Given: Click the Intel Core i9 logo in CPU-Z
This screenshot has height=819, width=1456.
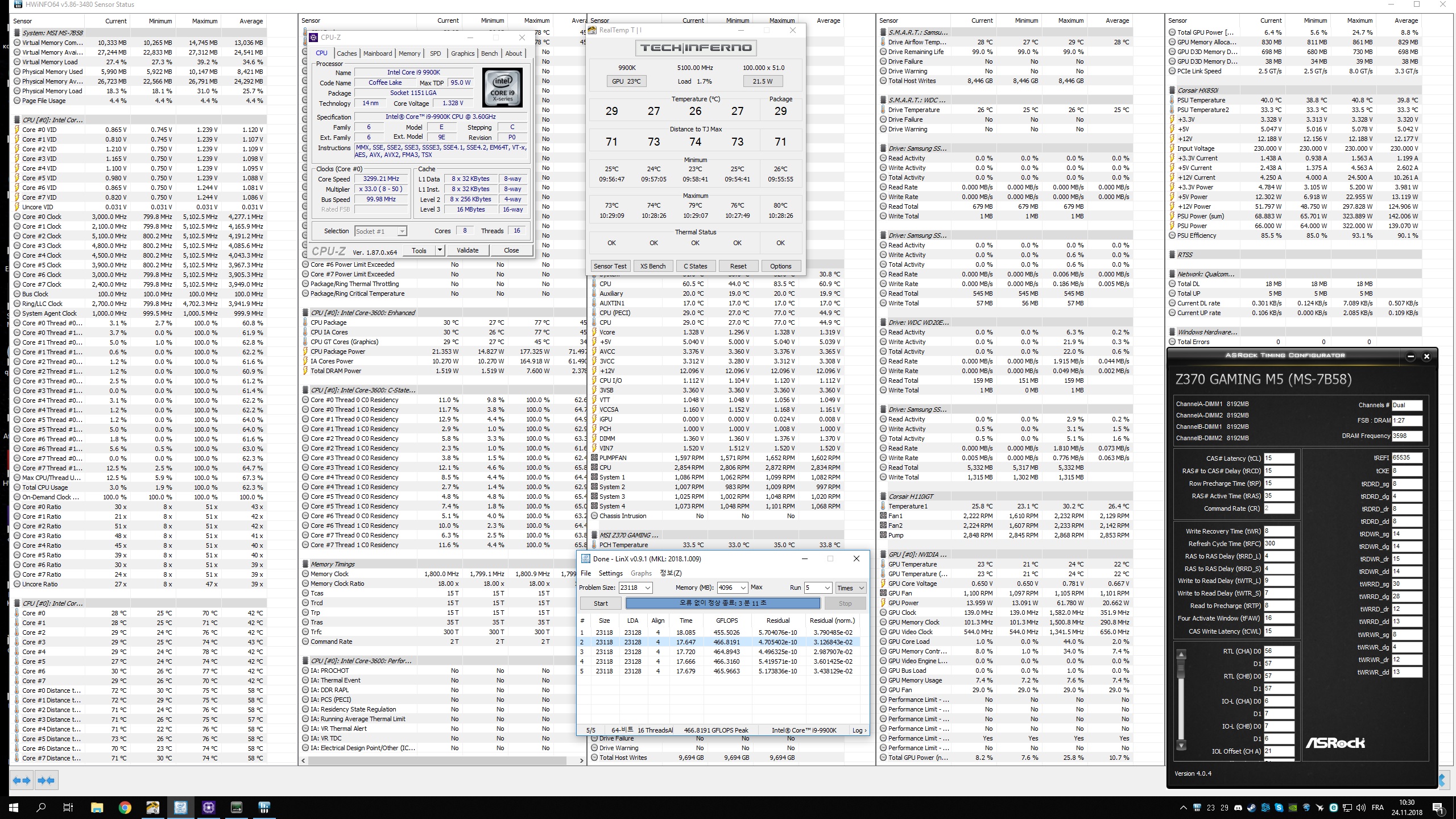Looking at the screenshot, I should point(503,88).
